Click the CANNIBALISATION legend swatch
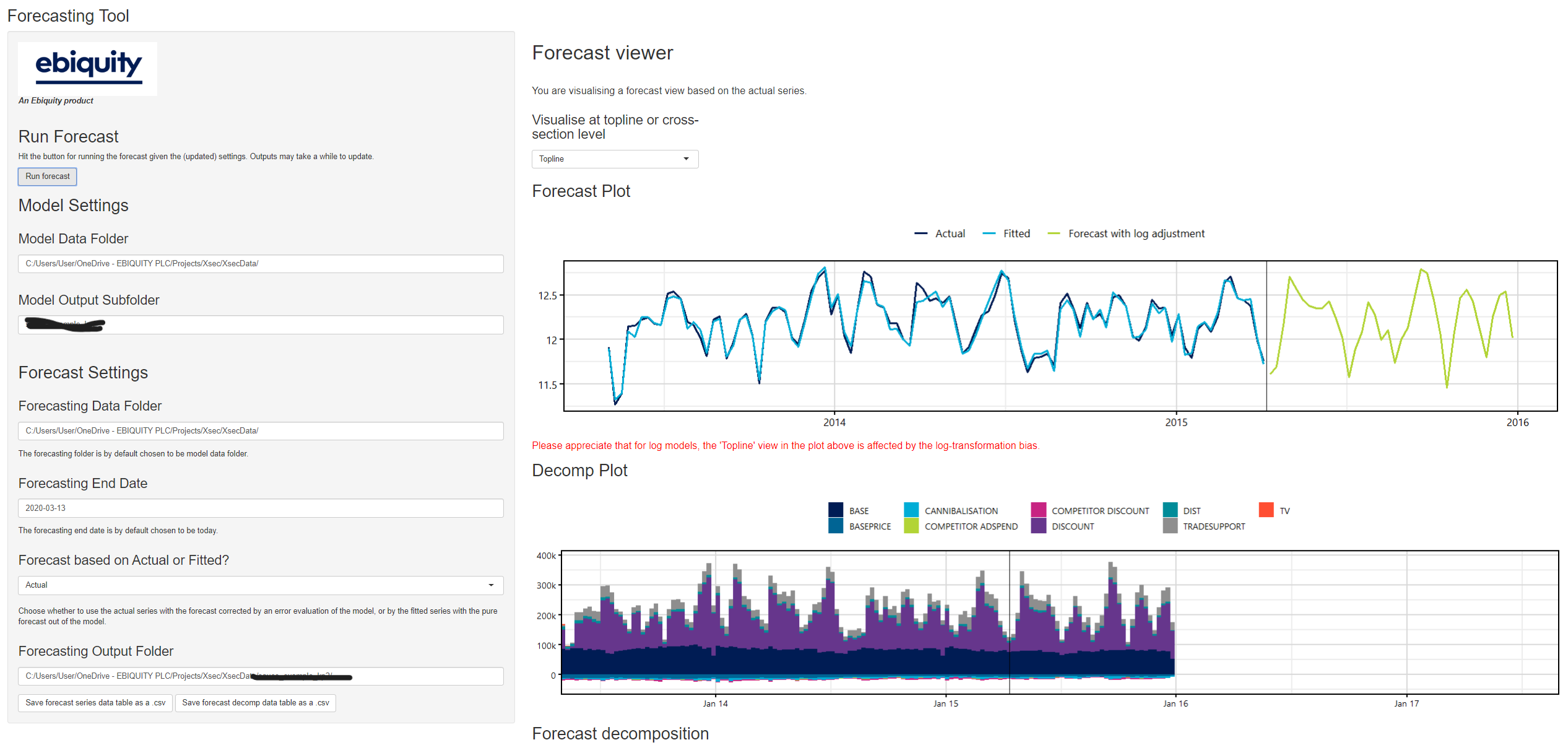Image resolution: width=1568 pixels, height=745 pixels. click(911, 510)
